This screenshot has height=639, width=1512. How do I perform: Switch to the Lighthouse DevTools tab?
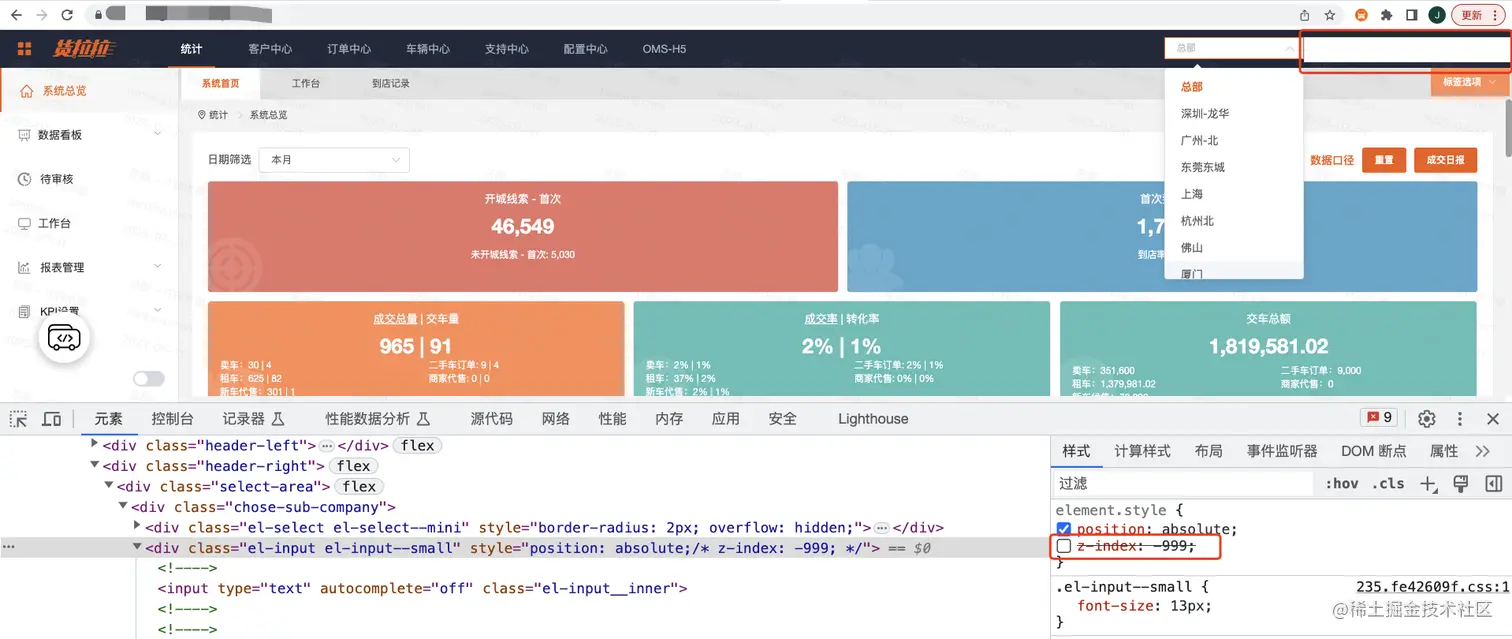(x=873, y=419)
